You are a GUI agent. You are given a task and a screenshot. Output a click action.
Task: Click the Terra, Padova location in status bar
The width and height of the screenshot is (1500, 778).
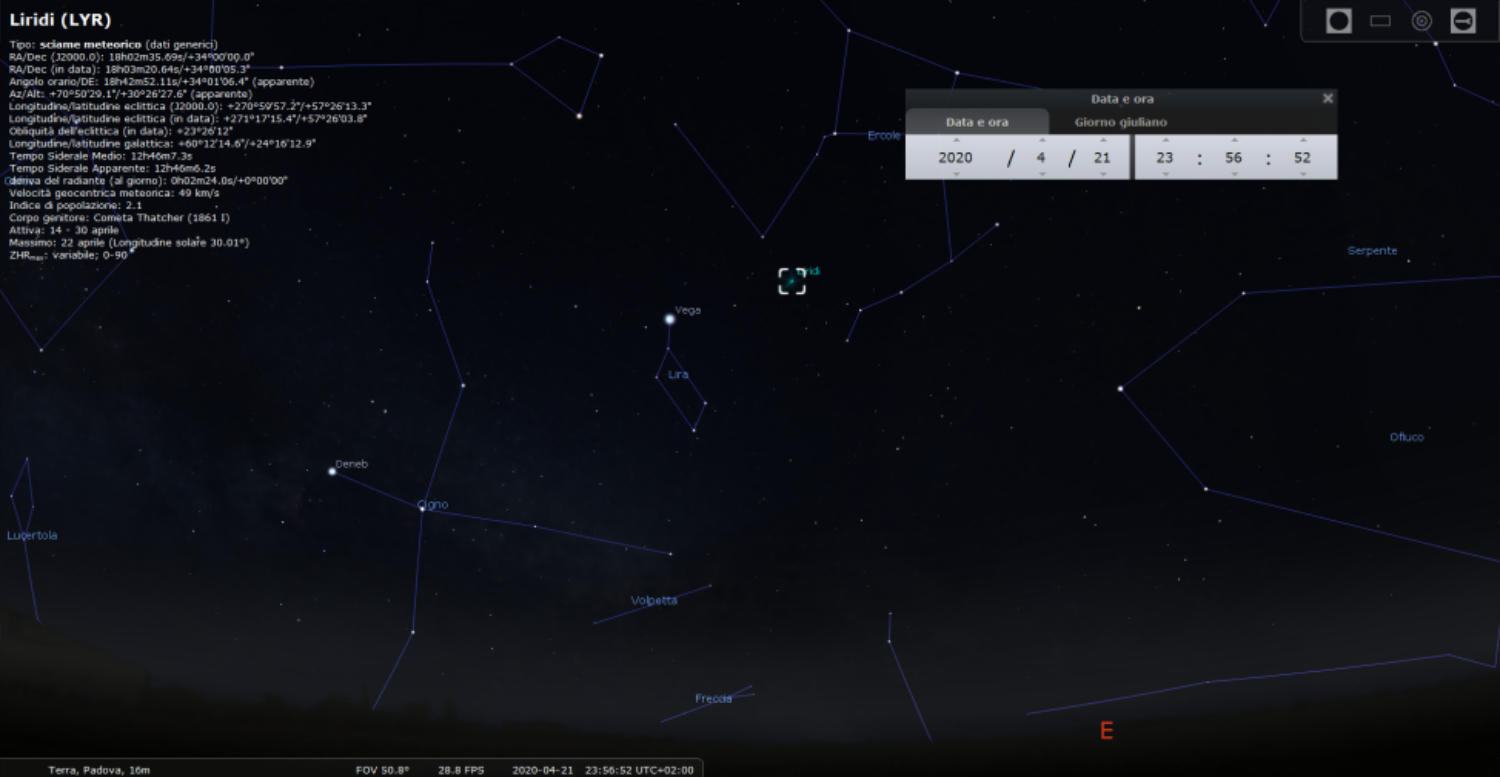[99, 770]
